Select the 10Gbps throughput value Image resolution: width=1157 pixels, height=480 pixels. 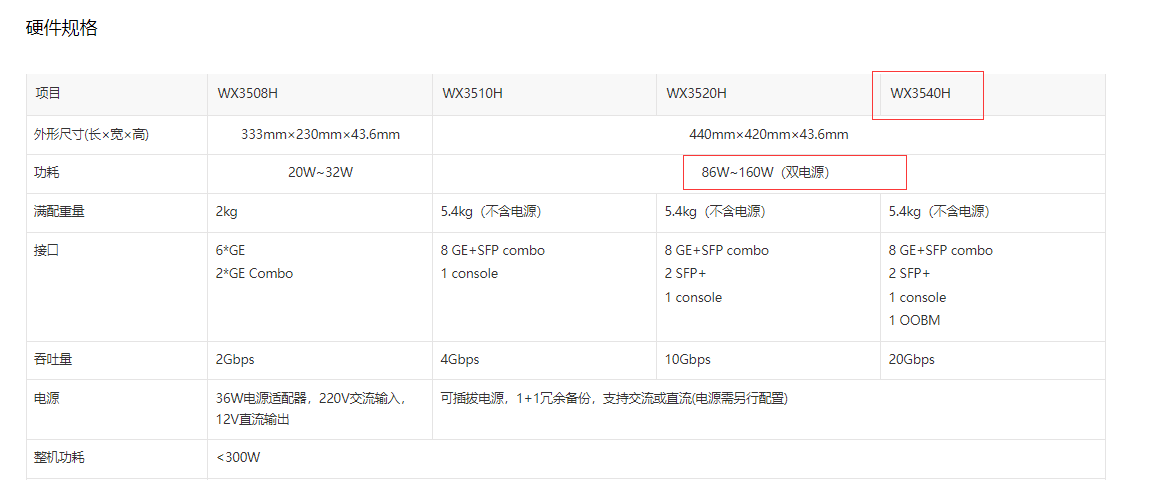pos(687,360)
